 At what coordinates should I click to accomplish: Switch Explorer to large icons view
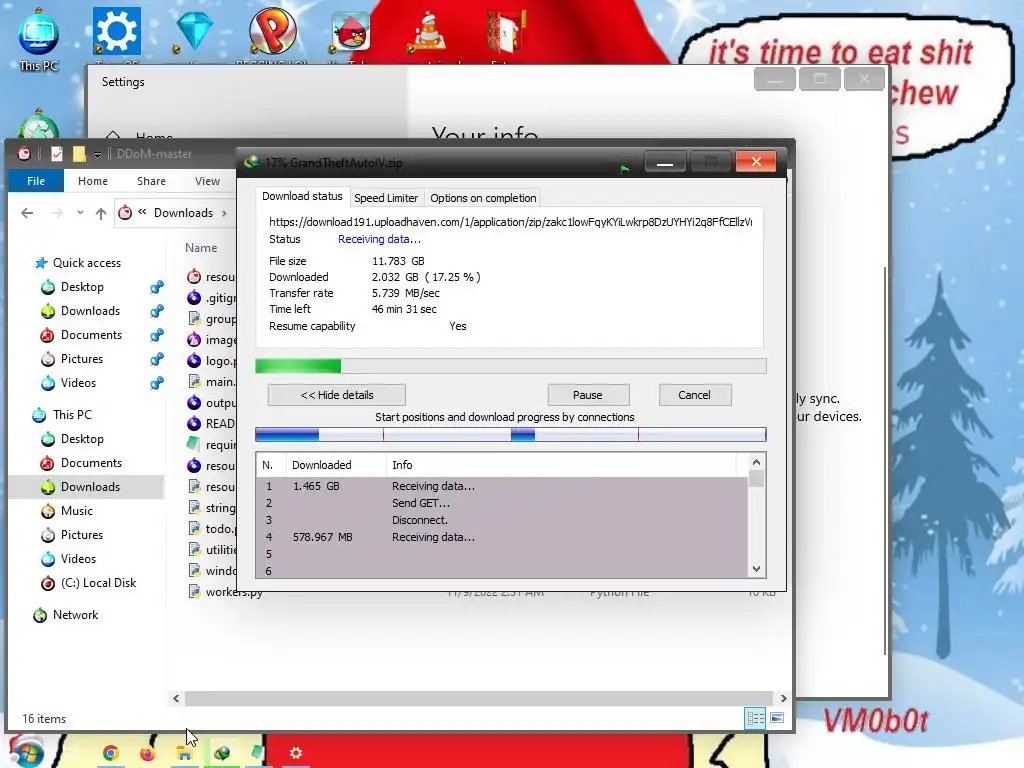click(777, 718)
